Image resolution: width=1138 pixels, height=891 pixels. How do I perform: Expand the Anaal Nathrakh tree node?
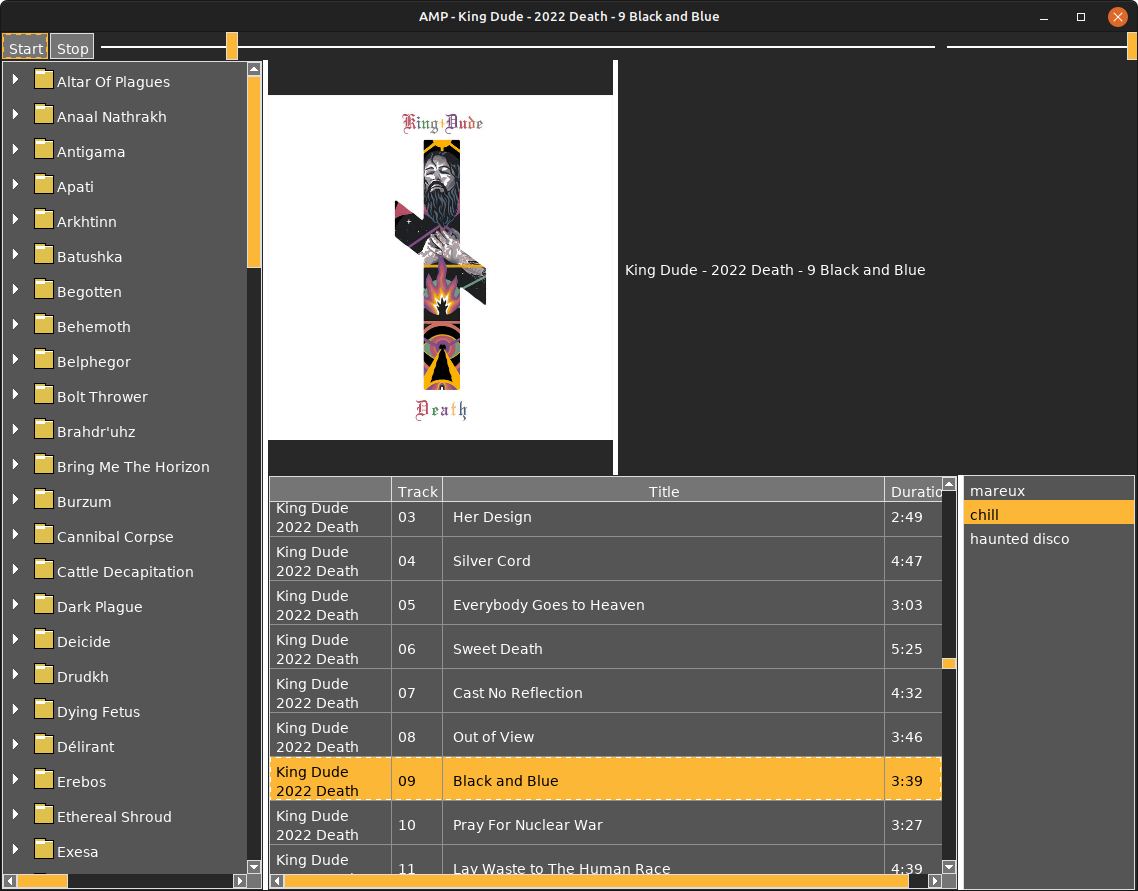click(15, 114)
